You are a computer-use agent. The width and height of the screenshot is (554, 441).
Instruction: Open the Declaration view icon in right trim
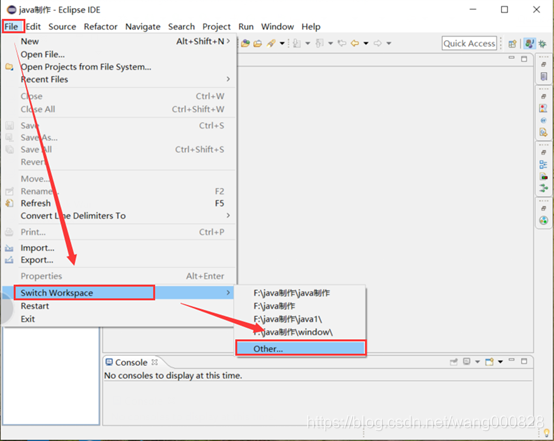pos(543,133)
